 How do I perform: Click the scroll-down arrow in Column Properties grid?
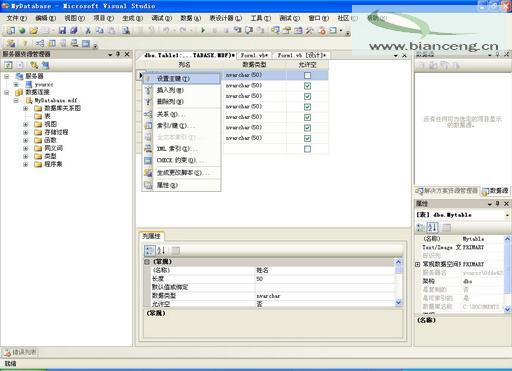coord(398,302)
